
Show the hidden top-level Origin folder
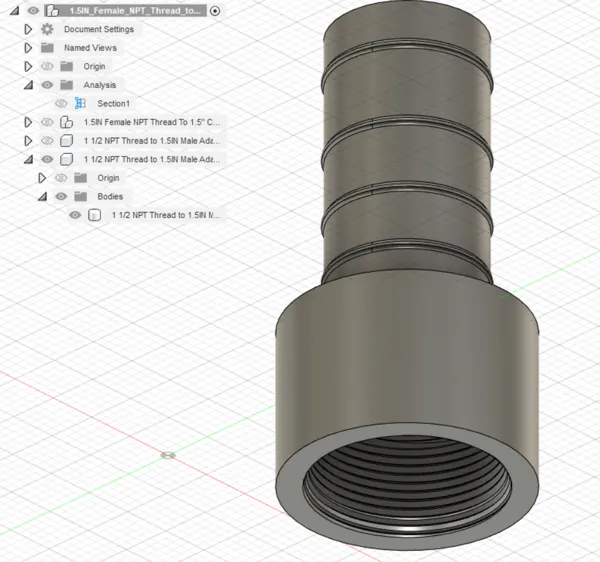[47, 66]
